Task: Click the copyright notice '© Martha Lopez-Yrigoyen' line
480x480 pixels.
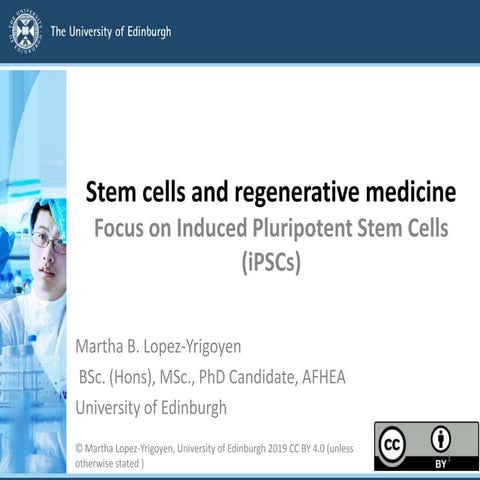Action: pos(214,449)
